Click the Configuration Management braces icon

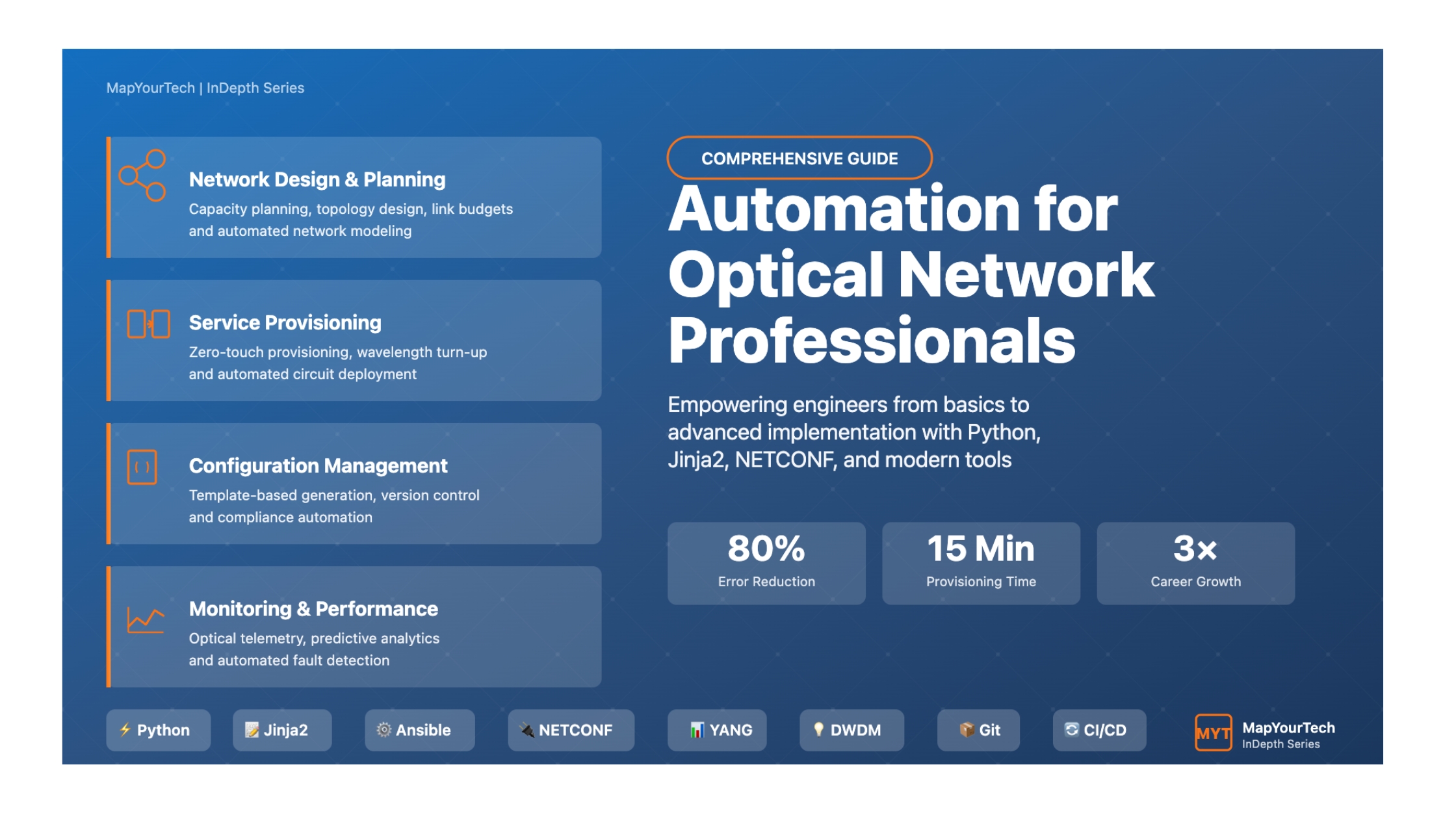[142, 467]
